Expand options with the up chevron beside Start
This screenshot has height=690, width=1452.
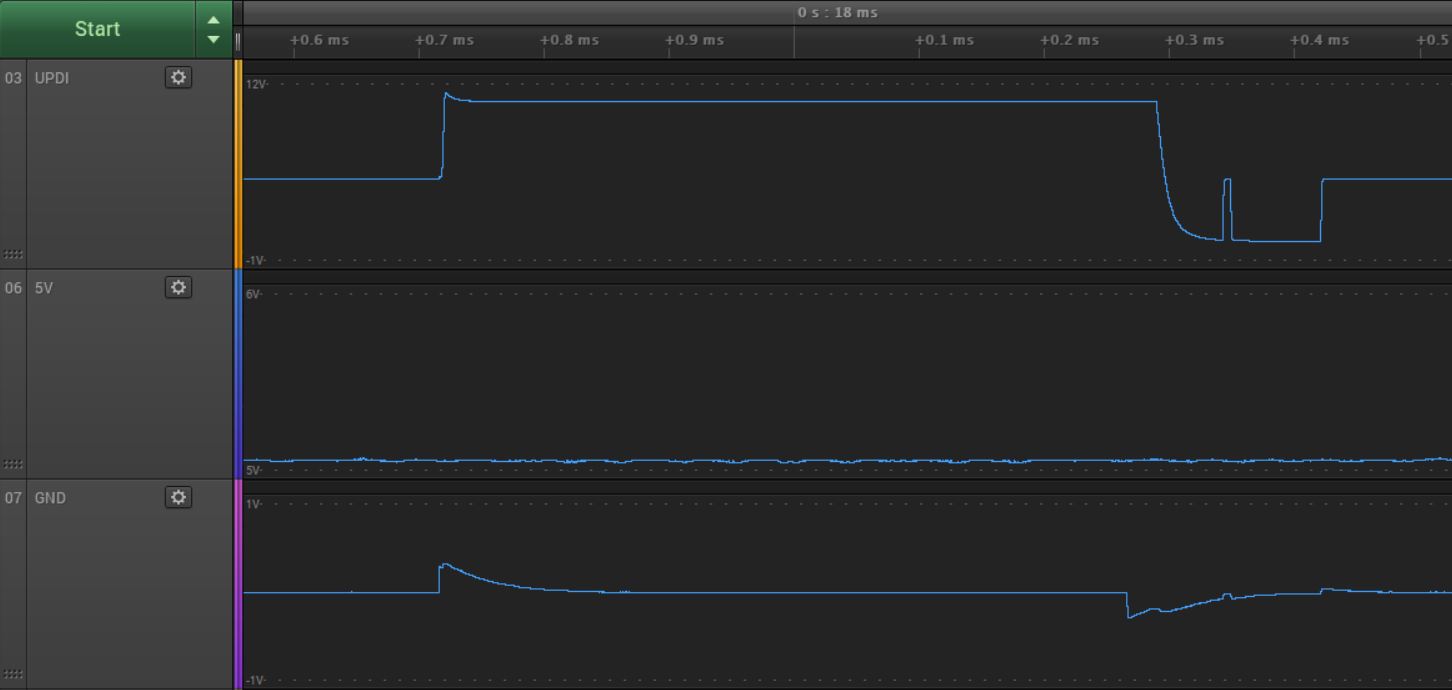click(x=213, y=18)
